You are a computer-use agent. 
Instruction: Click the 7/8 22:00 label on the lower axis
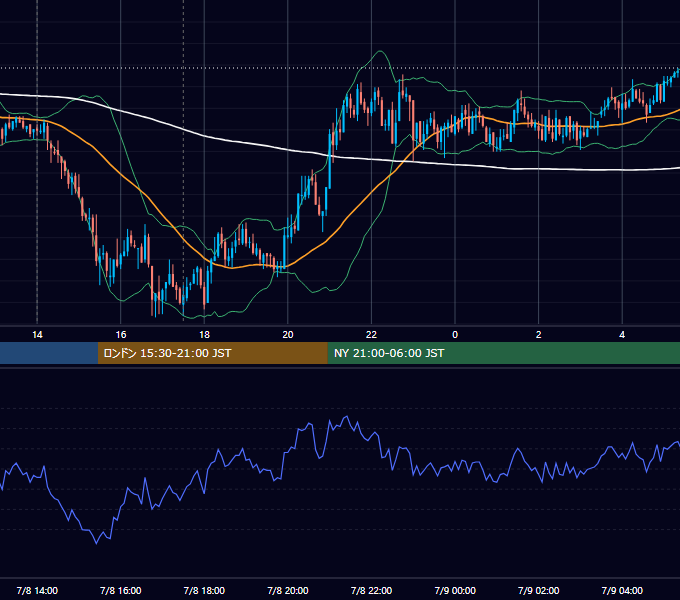tap(371, 590)
